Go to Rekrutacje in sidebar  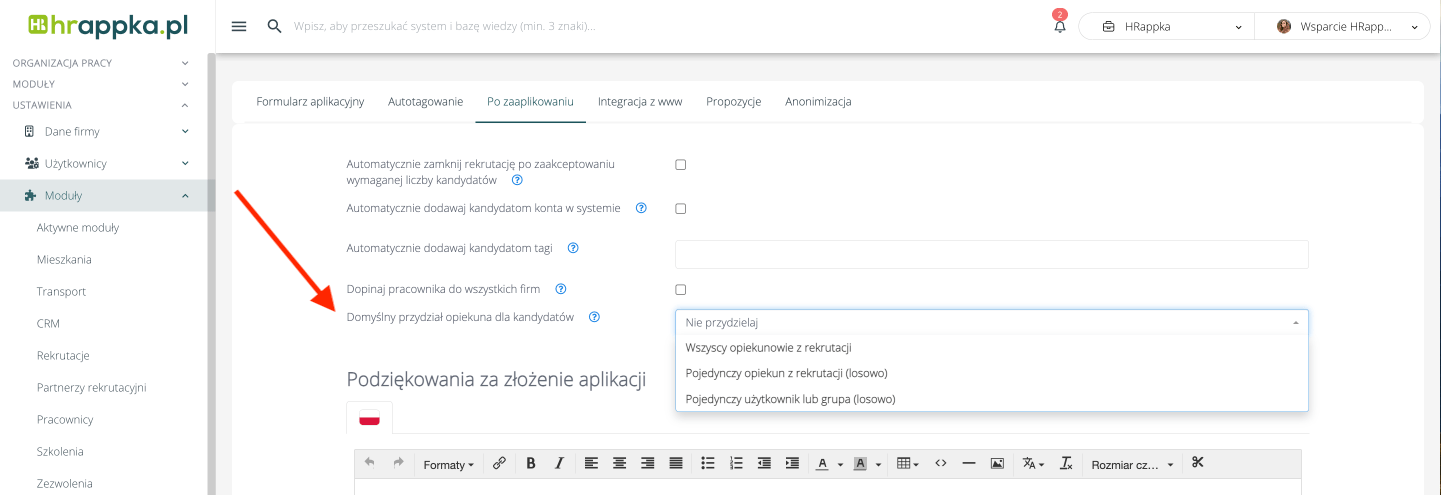(63, 355)
